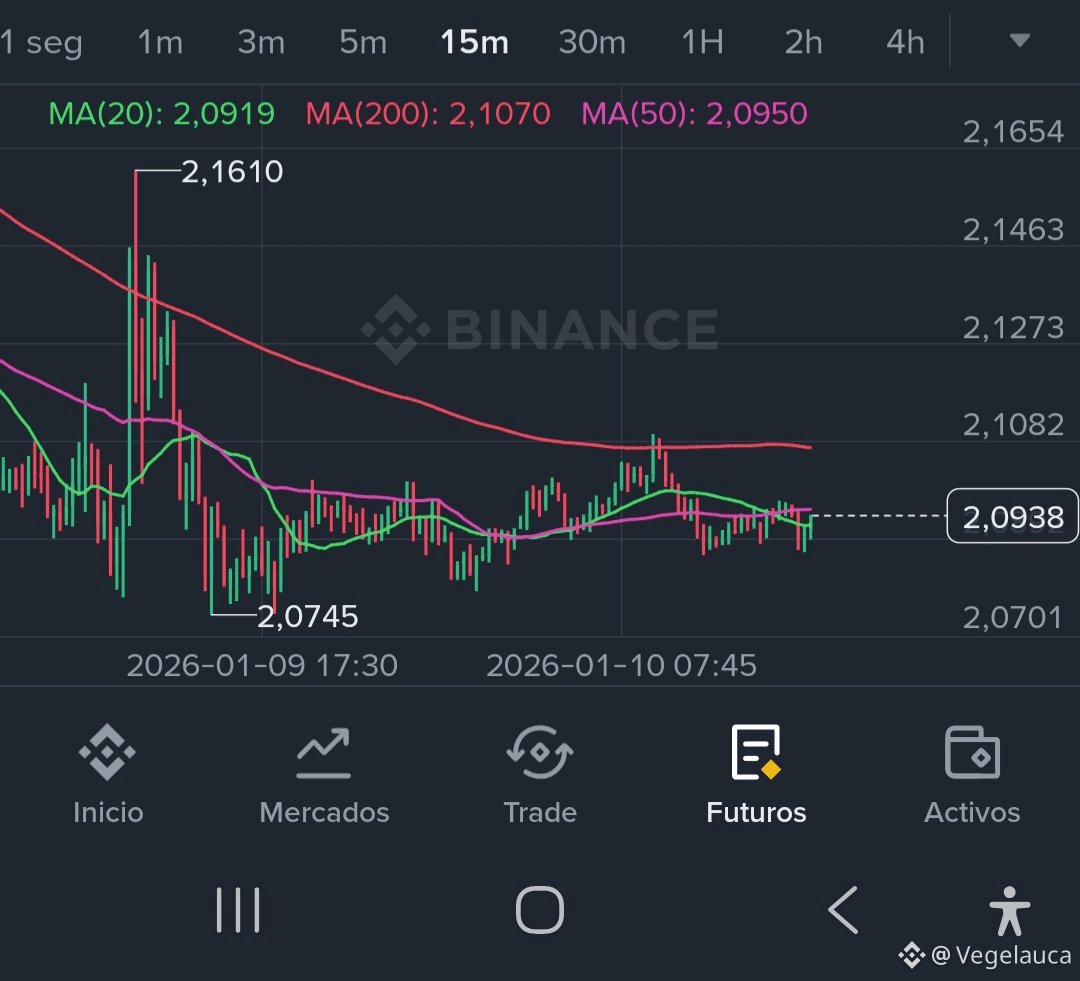Tap the accessibility figure icon
The height and width of the screenshot is (981, 1080).
tap(1008, 910)
